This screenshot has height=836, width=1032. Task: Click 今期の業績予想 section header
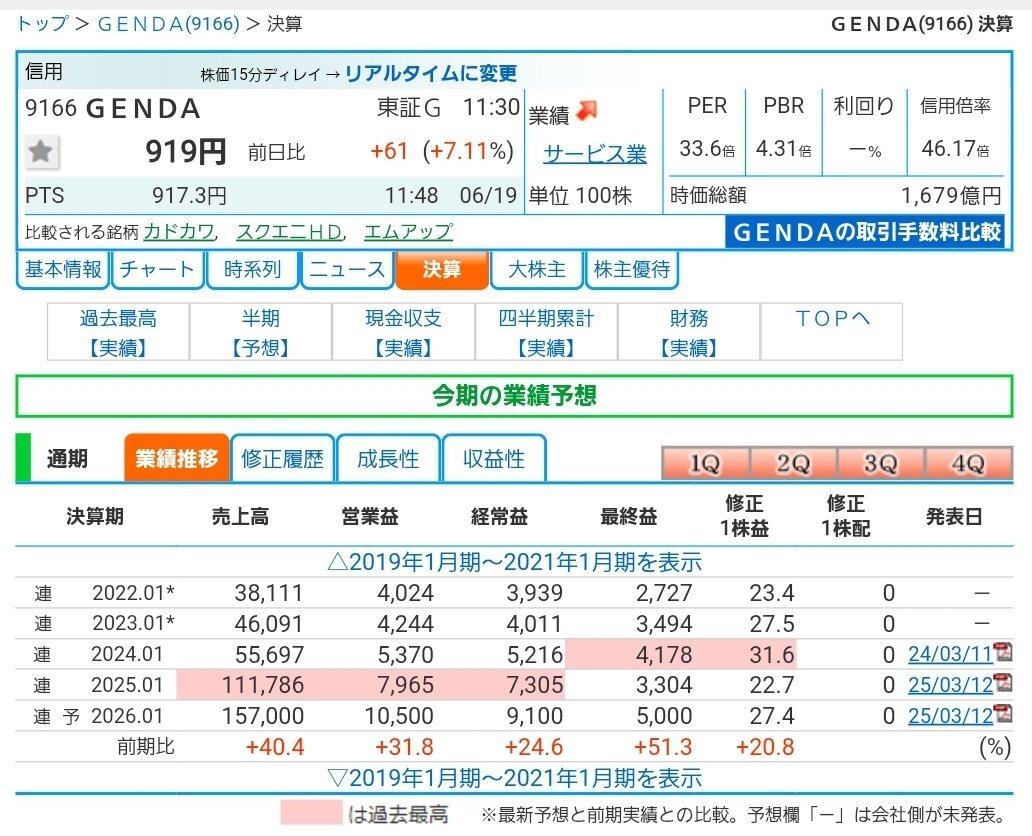(x=514, y=396)
